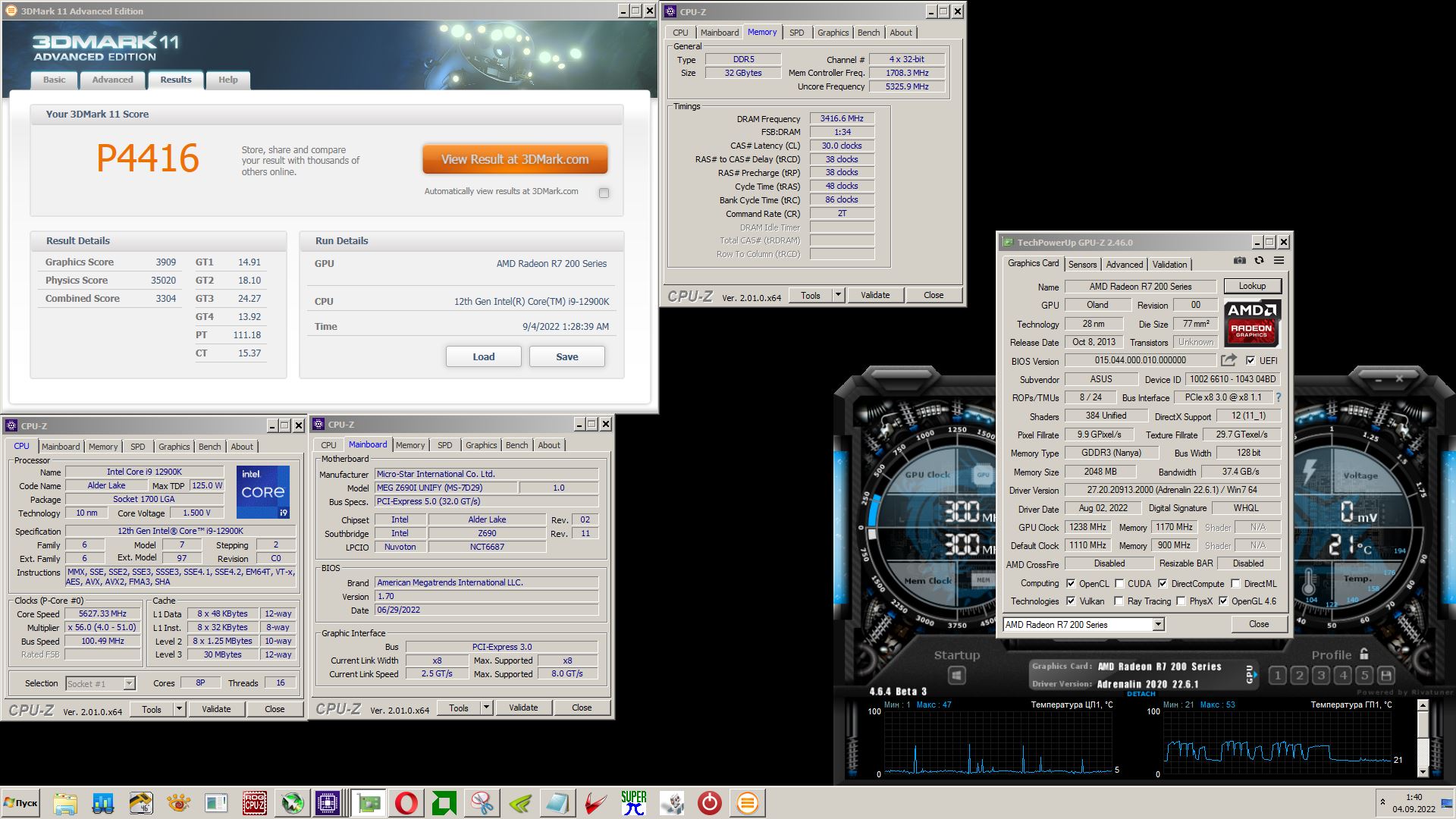This screenshot has height=819, width=1456.
Task: Click the Bus Interface question mark icon
Action: 1279,397
